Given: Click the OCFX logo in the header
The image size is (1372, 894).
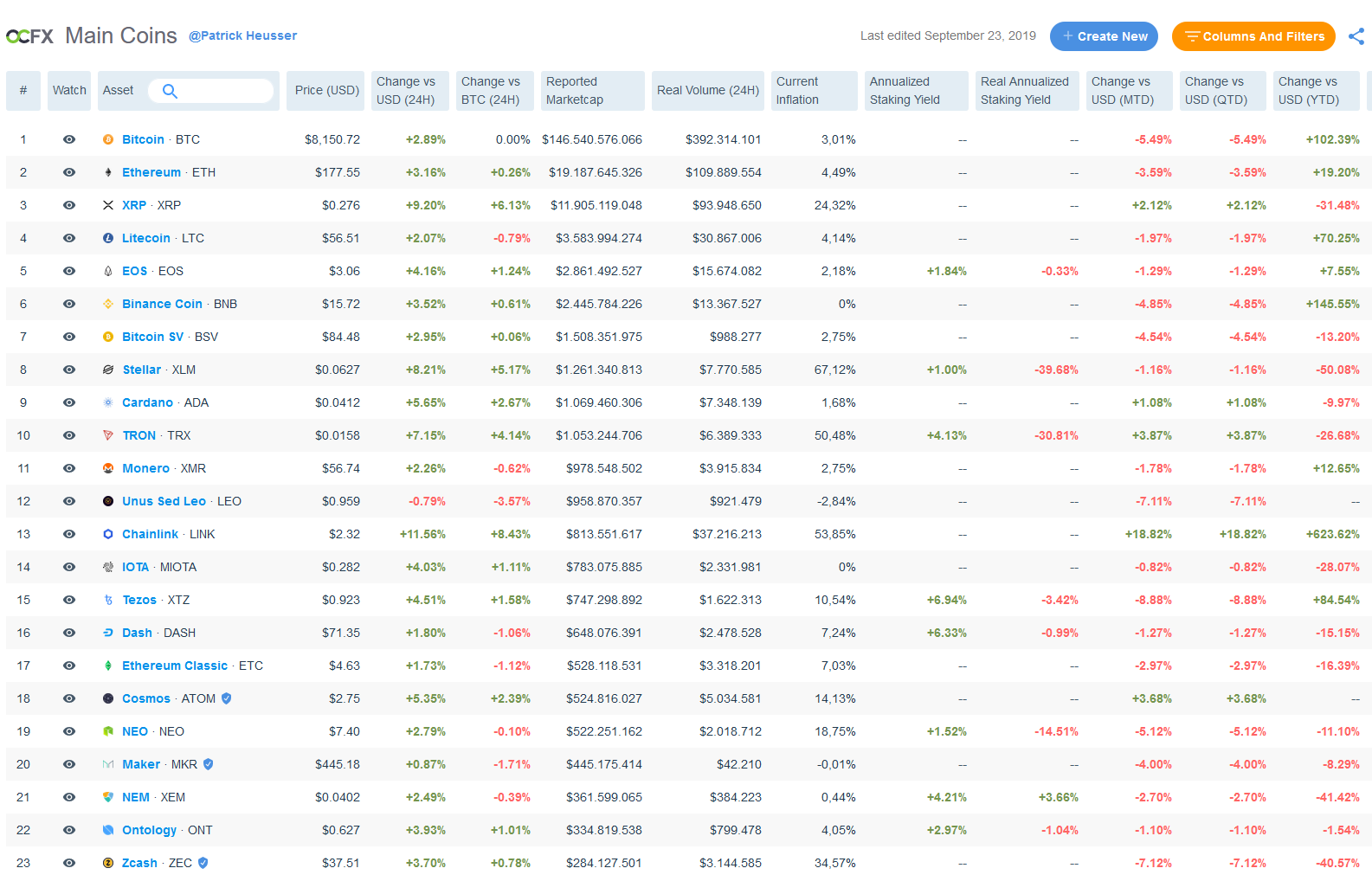Looking at the screenshot, I should coord(30,36).
